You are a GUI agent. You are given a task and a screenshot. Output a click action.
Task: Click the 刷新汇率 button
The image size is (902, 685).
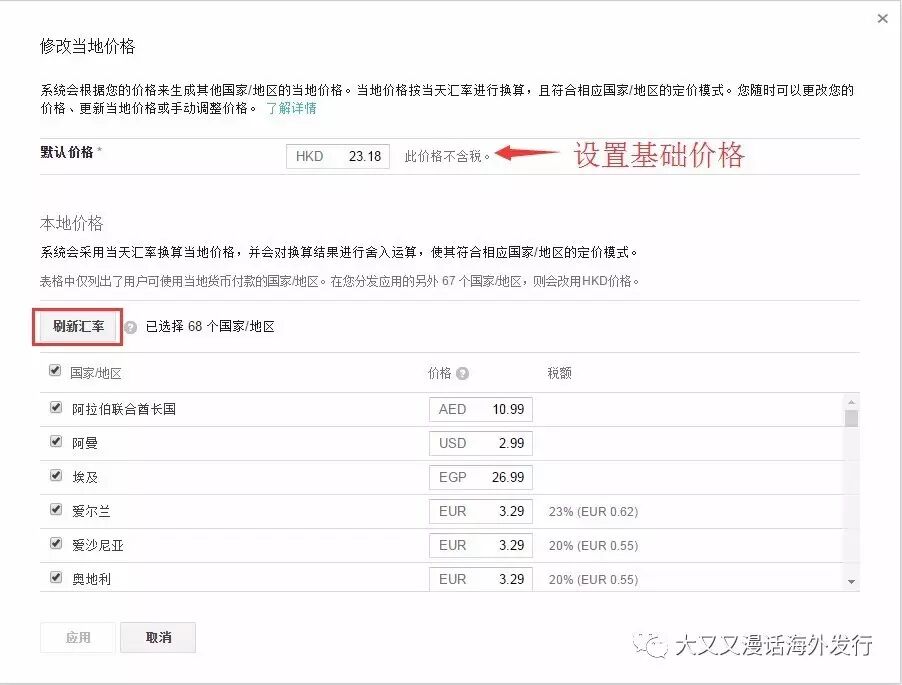(x=77, y=326)
